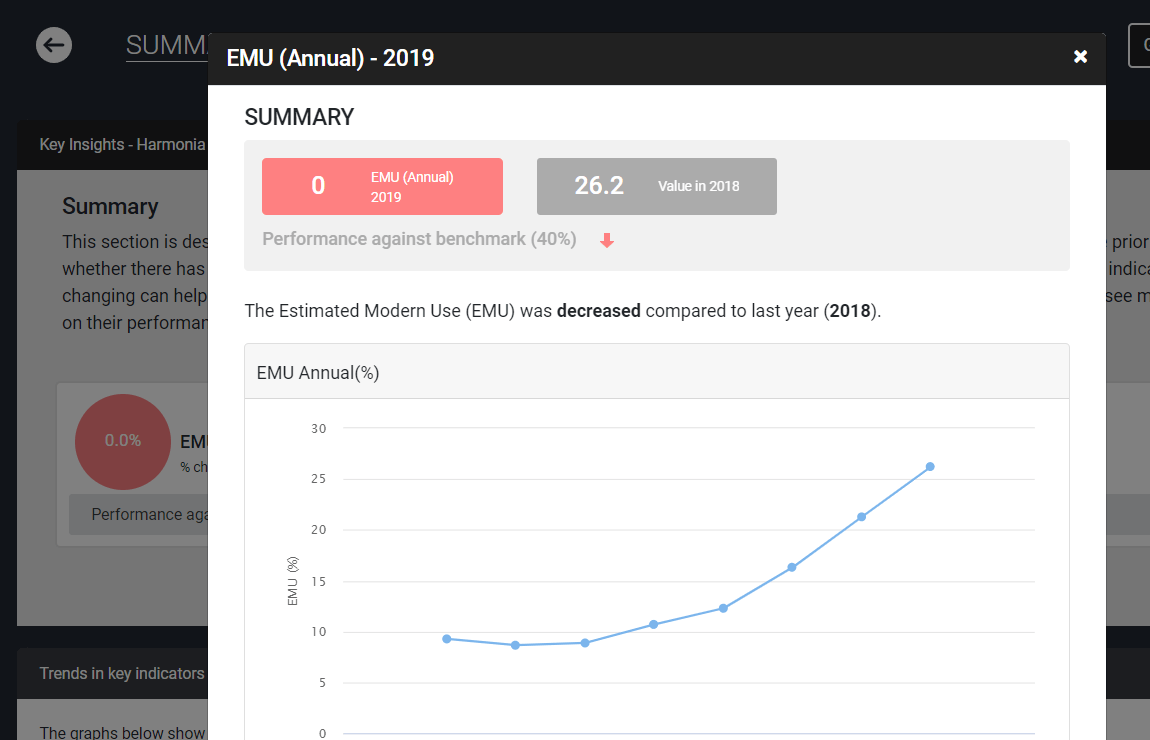Click the partially visible top-right outlined button
1150x740 pixels.
pos(1139,45)
